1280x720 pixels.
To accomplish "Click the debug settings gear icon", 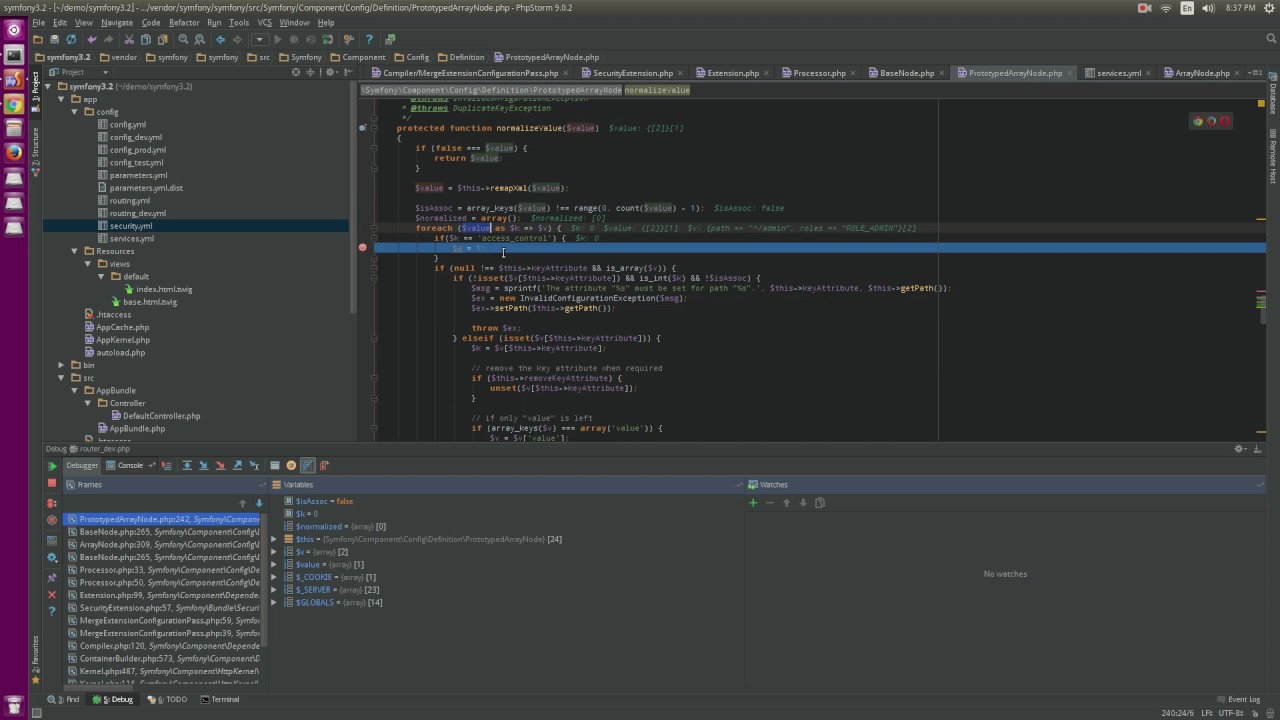I will point(52,557).
